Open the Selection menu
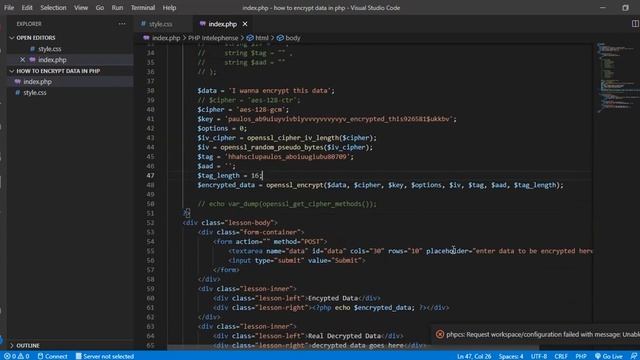Viewport: 640px width, 360px height. click(x=53, y=8)
